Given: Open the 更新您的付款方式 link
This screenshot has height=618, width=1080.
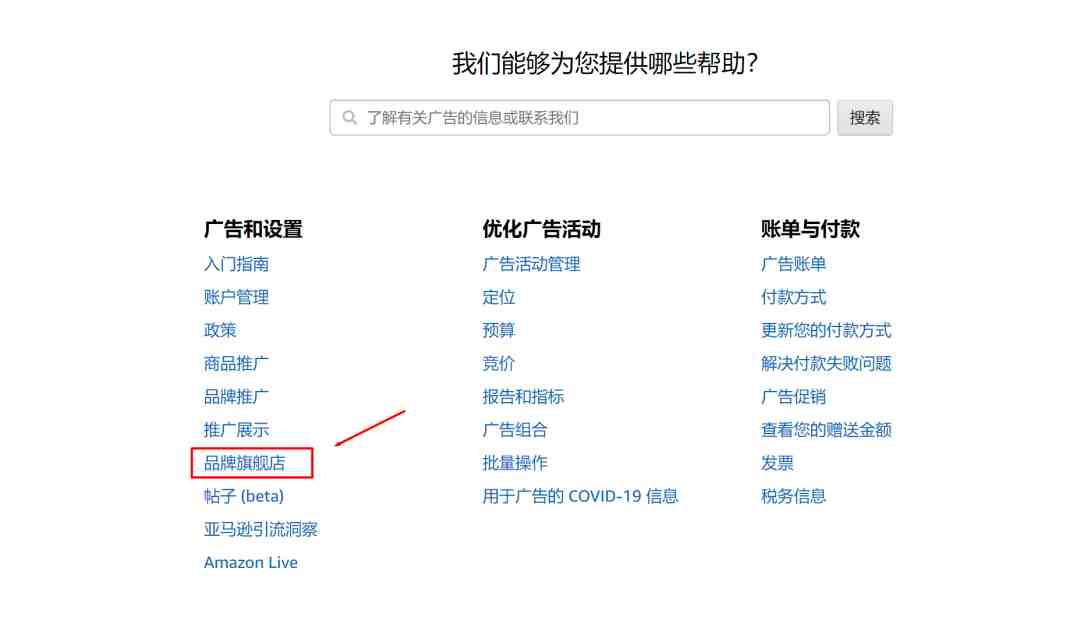Looking at the screenshot, I should 827,330.
